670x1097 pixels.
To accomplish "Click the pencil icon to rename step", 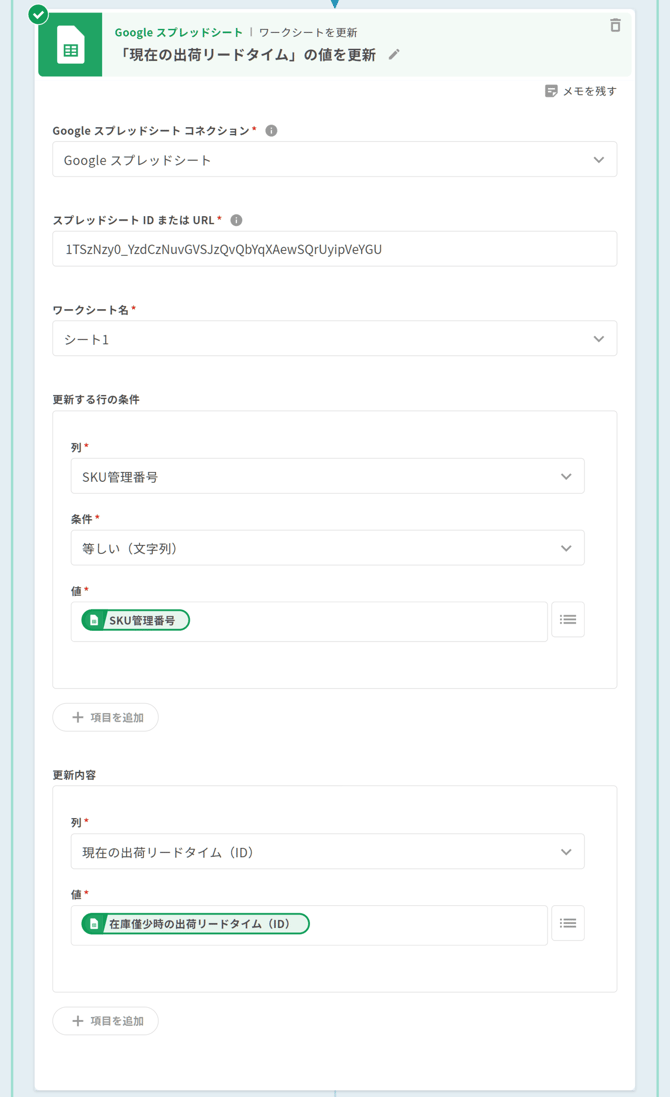I will click(x=394, y=55).
